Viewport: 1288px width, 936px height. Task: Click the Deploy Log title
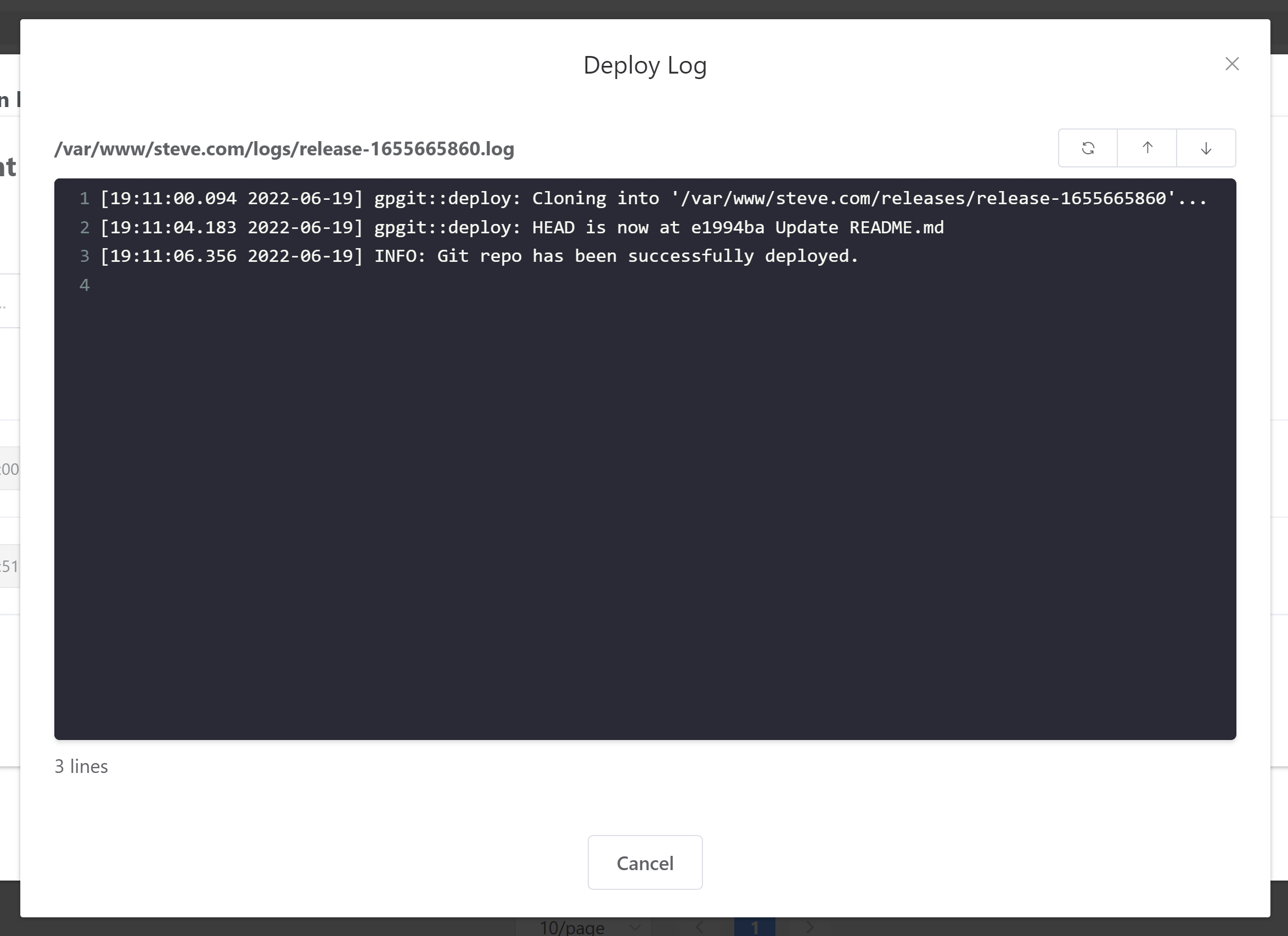pyautogui.click(x=645, y=65)
